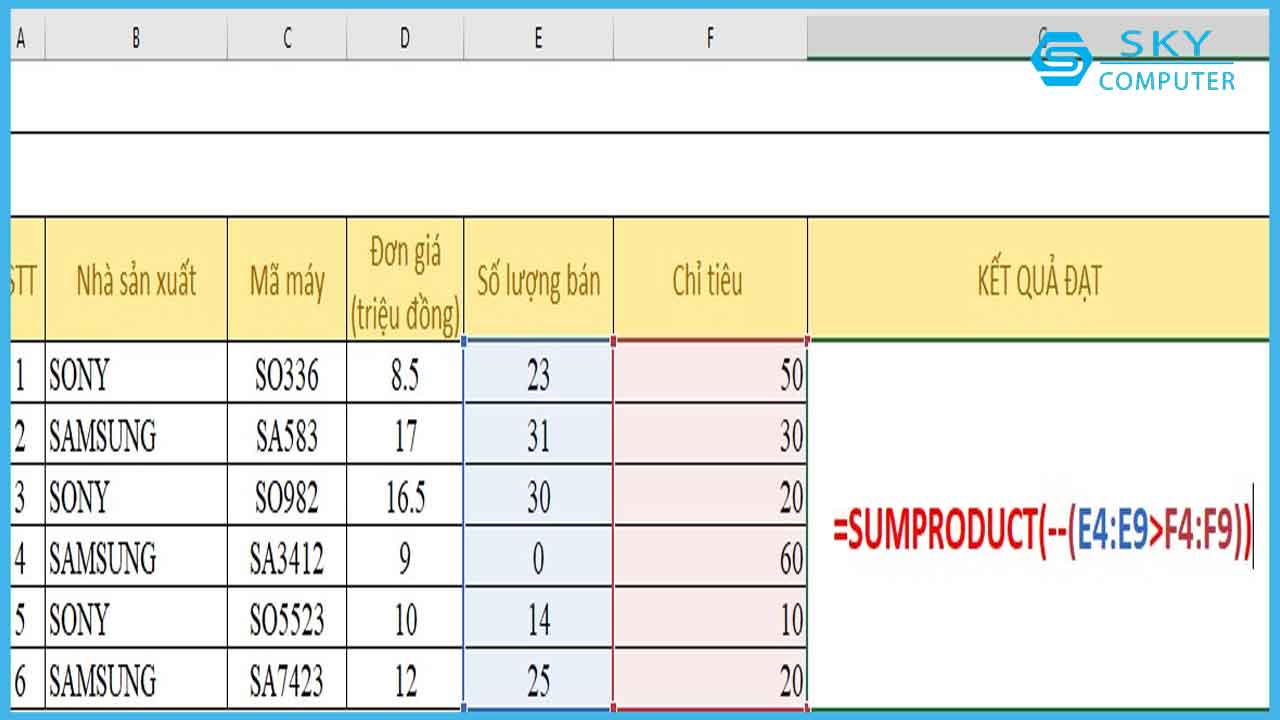Click STT number 4 cell
Viewport: 1280px width, 720px height.
coord(27,557)
